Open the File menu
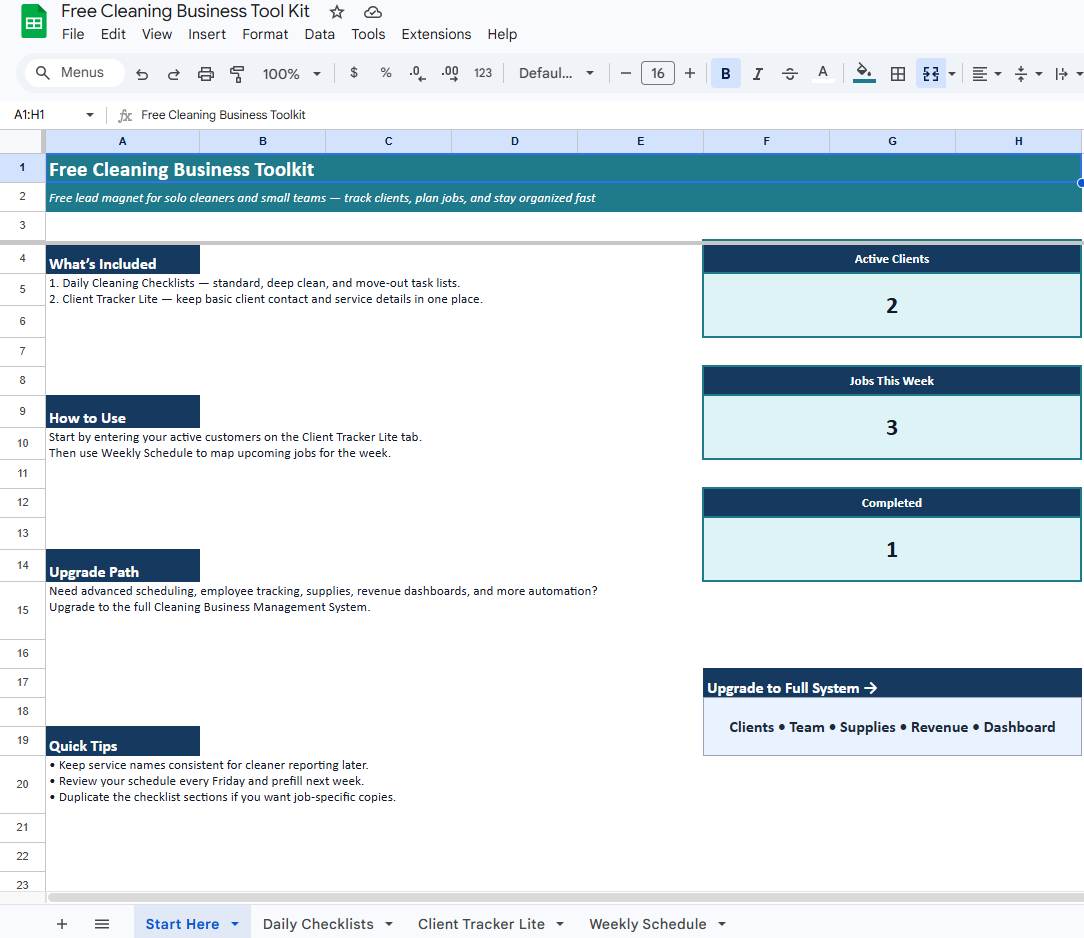This screenshot has width=1084, height=938. click(73, 34)
